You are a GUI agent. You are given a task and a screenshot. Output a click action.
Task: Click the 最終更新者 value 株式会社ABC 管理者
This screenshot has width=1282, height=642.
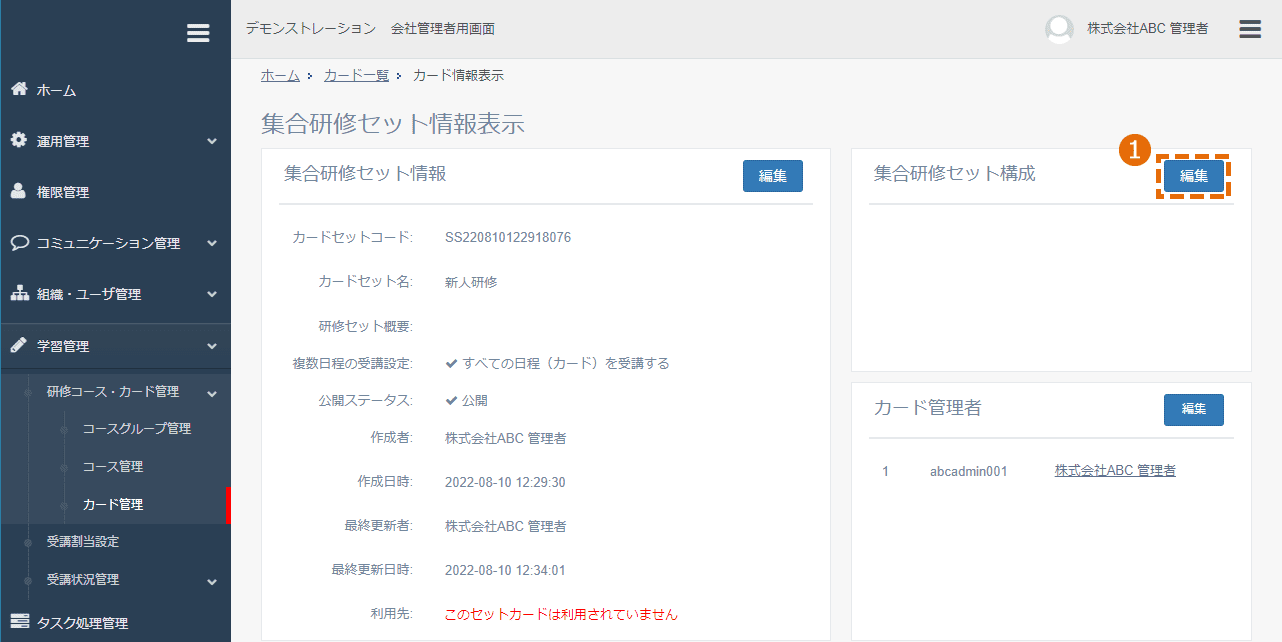[x=506, y=526]
